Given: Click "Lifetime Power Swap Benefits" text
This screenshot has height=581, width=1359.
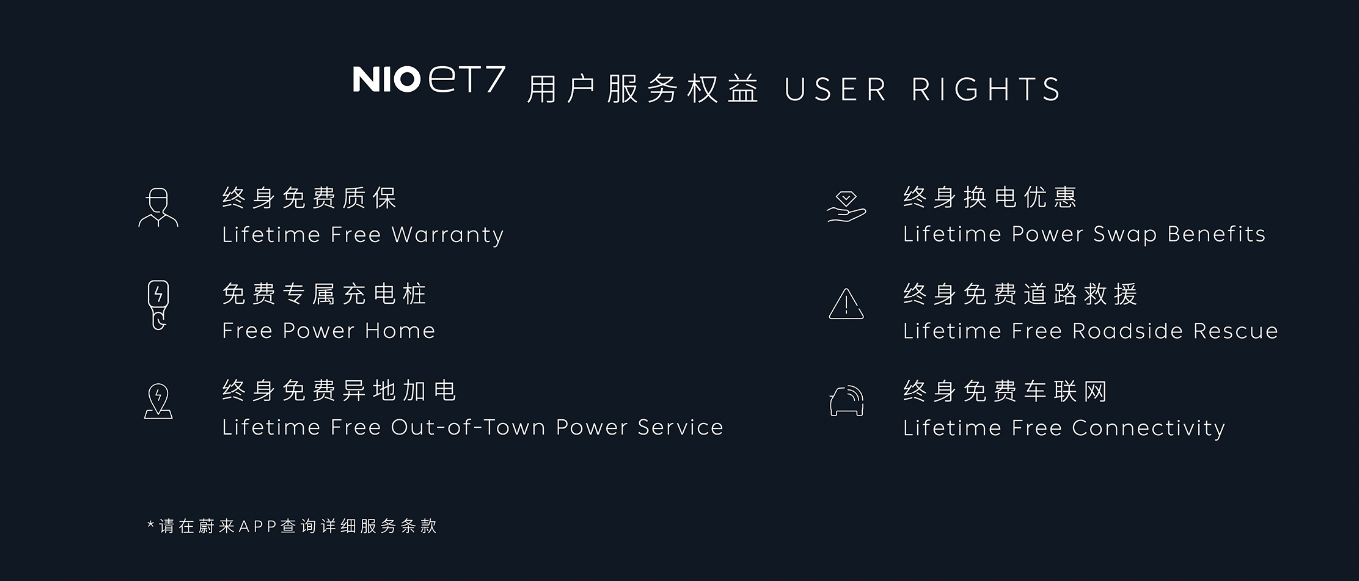Looking at the screenshot, I should [x=1084, y=234].
